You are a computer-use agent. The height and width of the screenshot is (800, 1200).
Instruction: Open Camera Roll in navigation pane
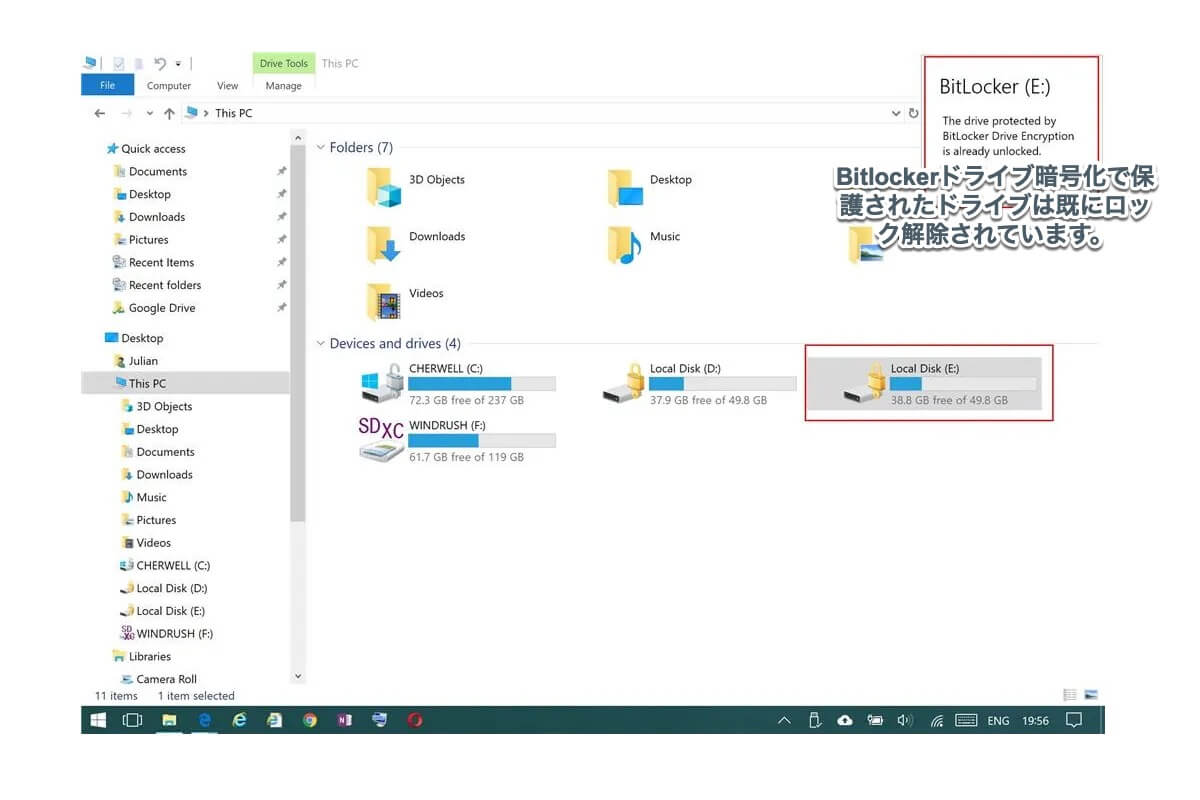[166, 679]
